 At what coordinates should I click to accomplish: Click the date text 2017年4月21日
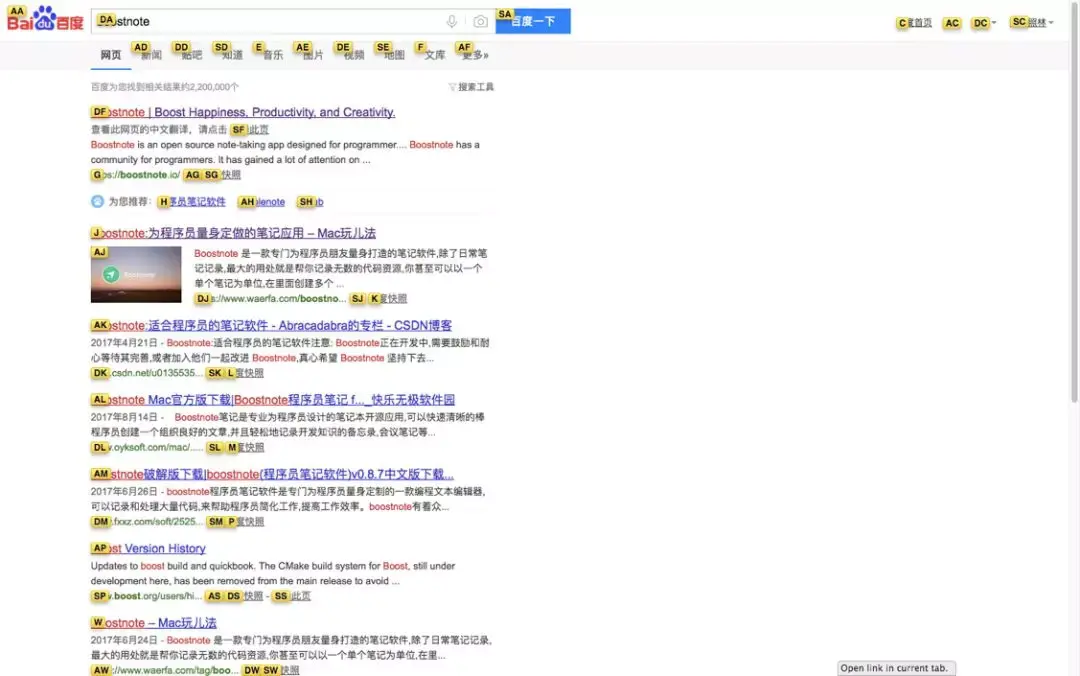(x=124, y=343)
